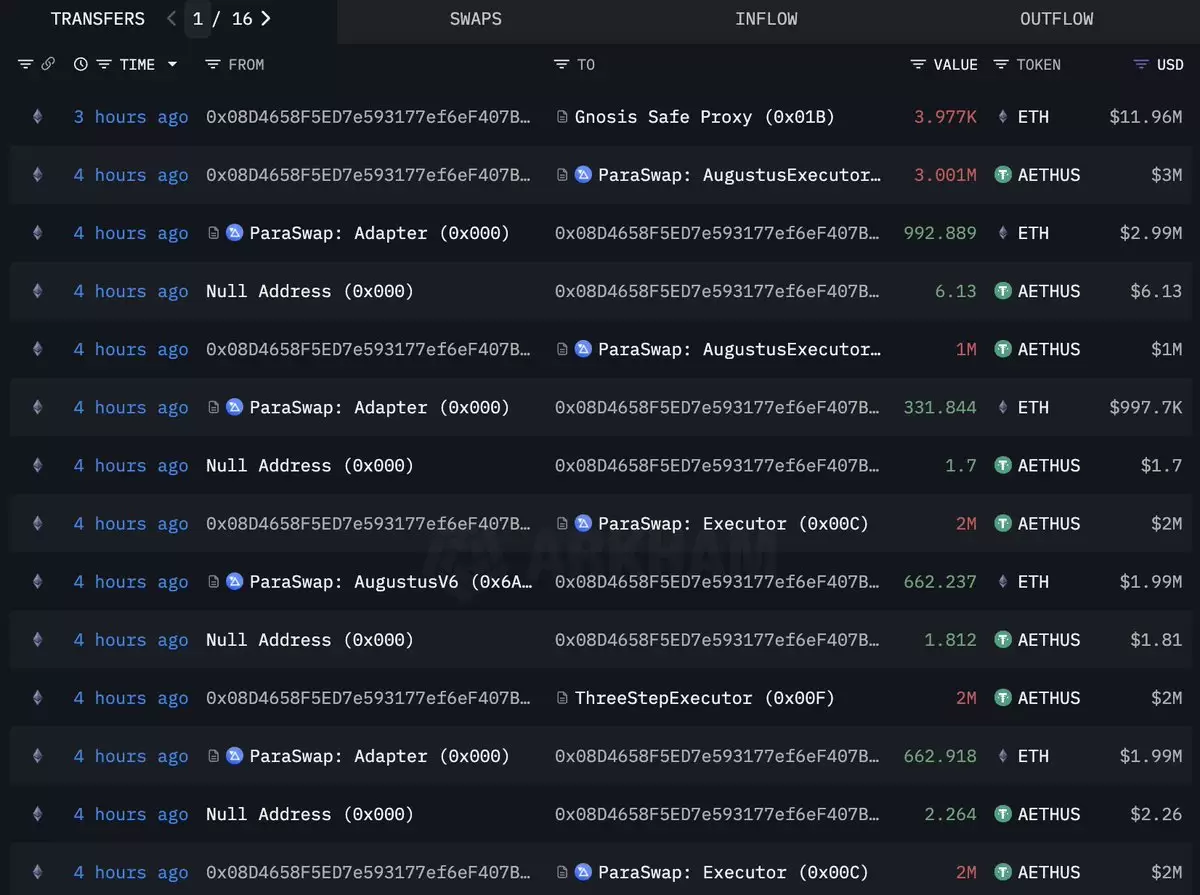The height and width of the screenshot is (895, 1200).
Task: Click the ParaSwap logo in the 1M row
Action: [x=584, y=349]
